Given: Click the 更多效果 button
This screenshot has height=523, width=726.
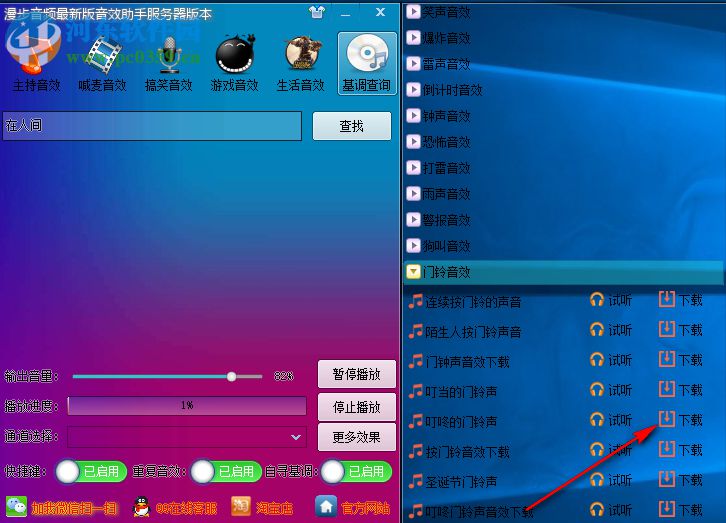Looking at the screenshot, I should [x=357, y=437].
